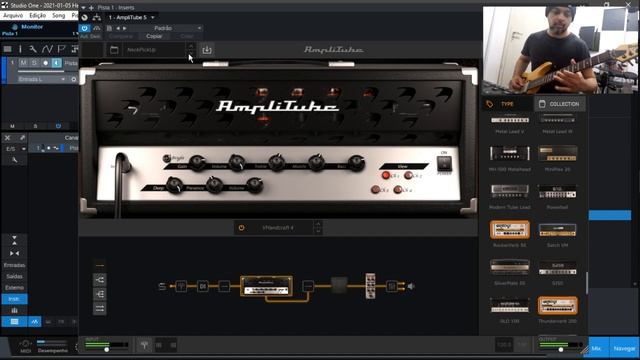Click the Saídas button in console
640x360 pixels.
point(14,276)
